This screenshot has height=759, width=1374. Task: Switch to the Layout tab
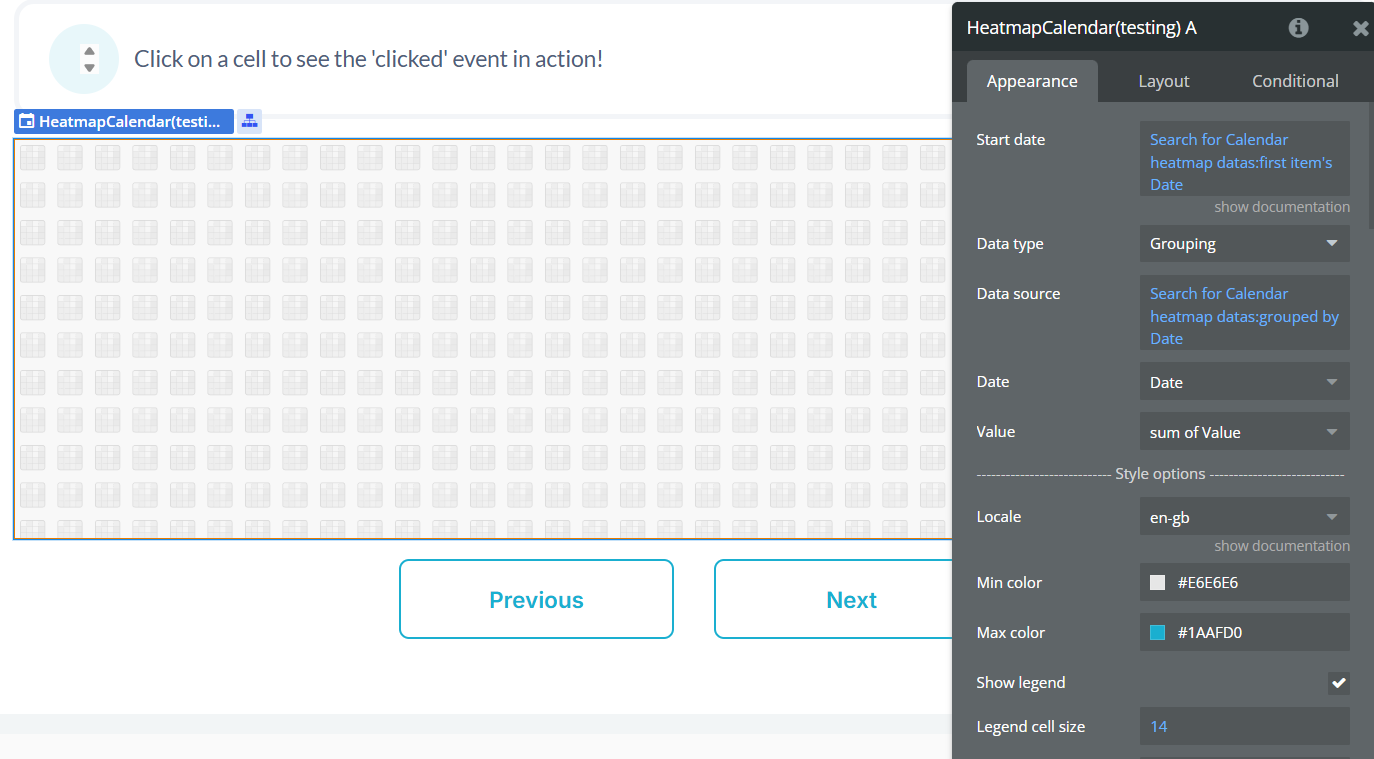pos(1164,81)
